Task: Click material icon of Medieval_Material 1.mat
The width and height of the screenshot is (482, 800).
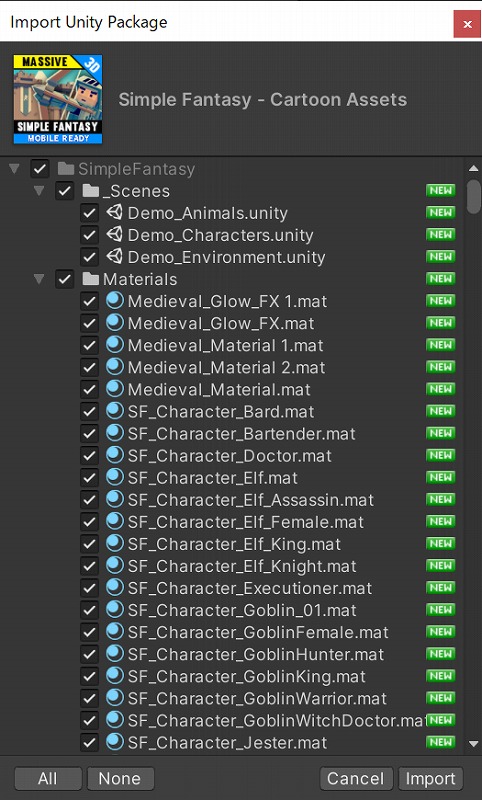Action: 115,344
